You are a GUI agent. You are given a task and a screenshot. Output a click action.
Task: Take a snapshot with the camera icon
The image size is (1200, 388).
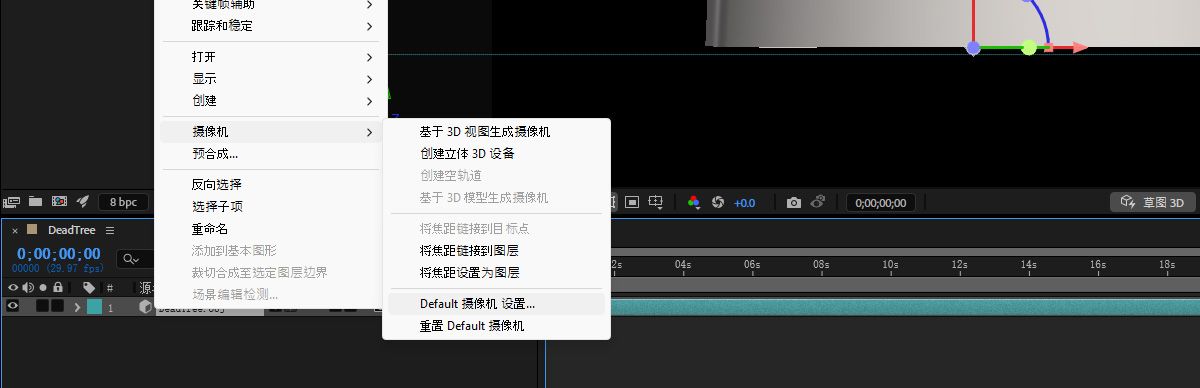coord(794,202)
